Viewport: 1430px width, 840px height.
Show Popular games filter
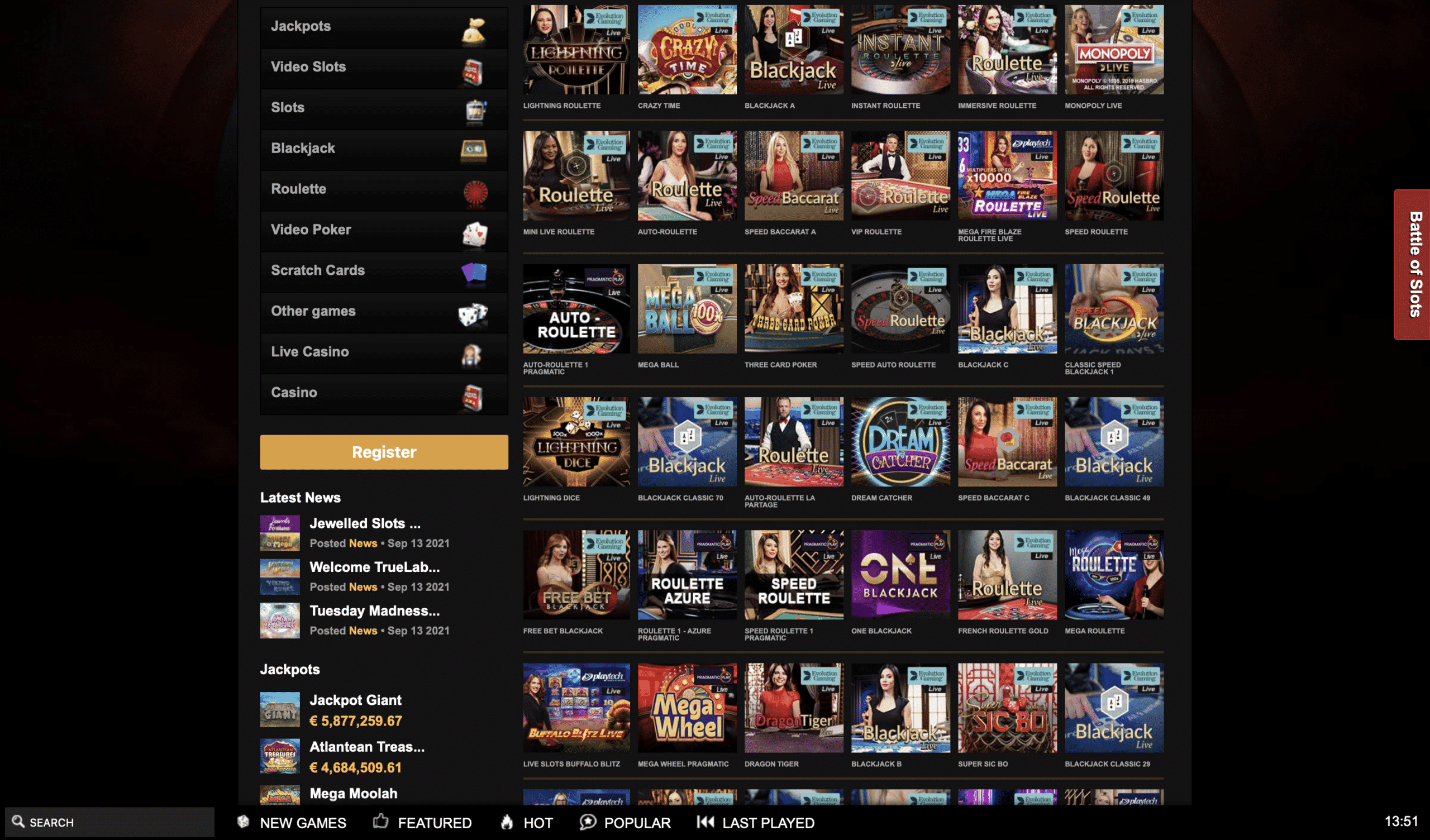click(625, 822)
